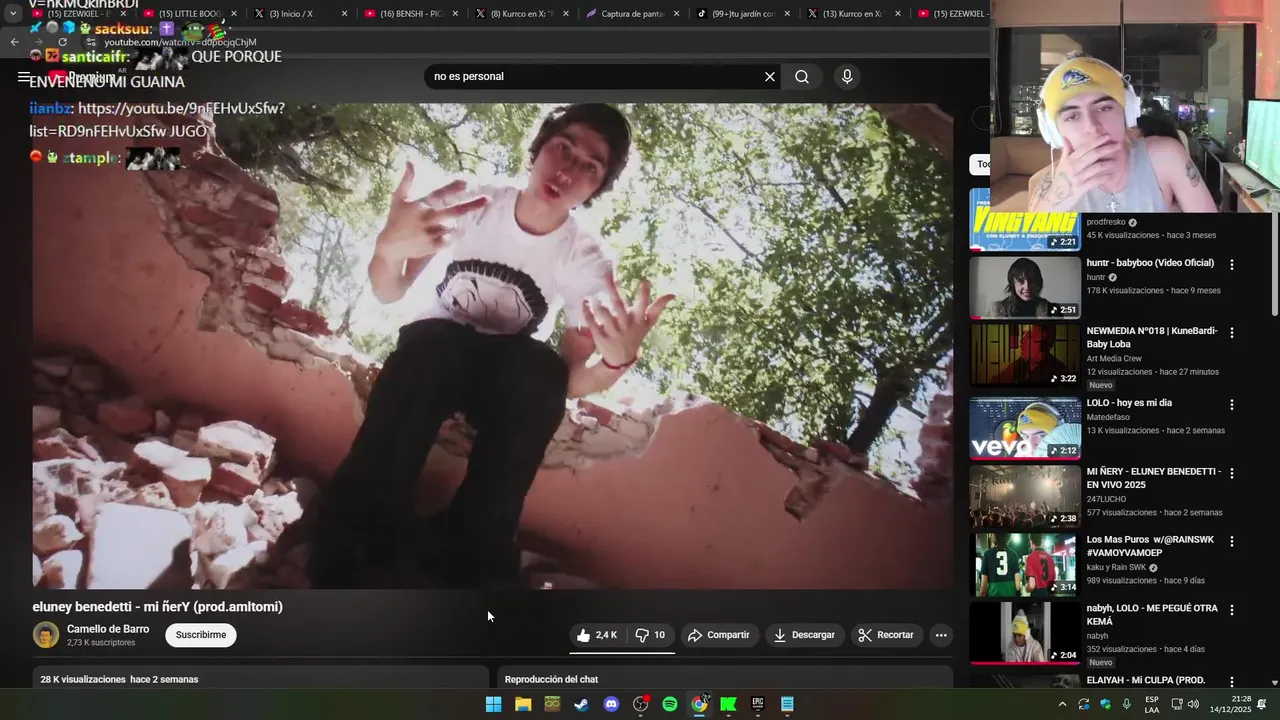Screen dimensions: 1280x720
Task: Open options for huntr - babyboo video
Action: point(1232,265)
